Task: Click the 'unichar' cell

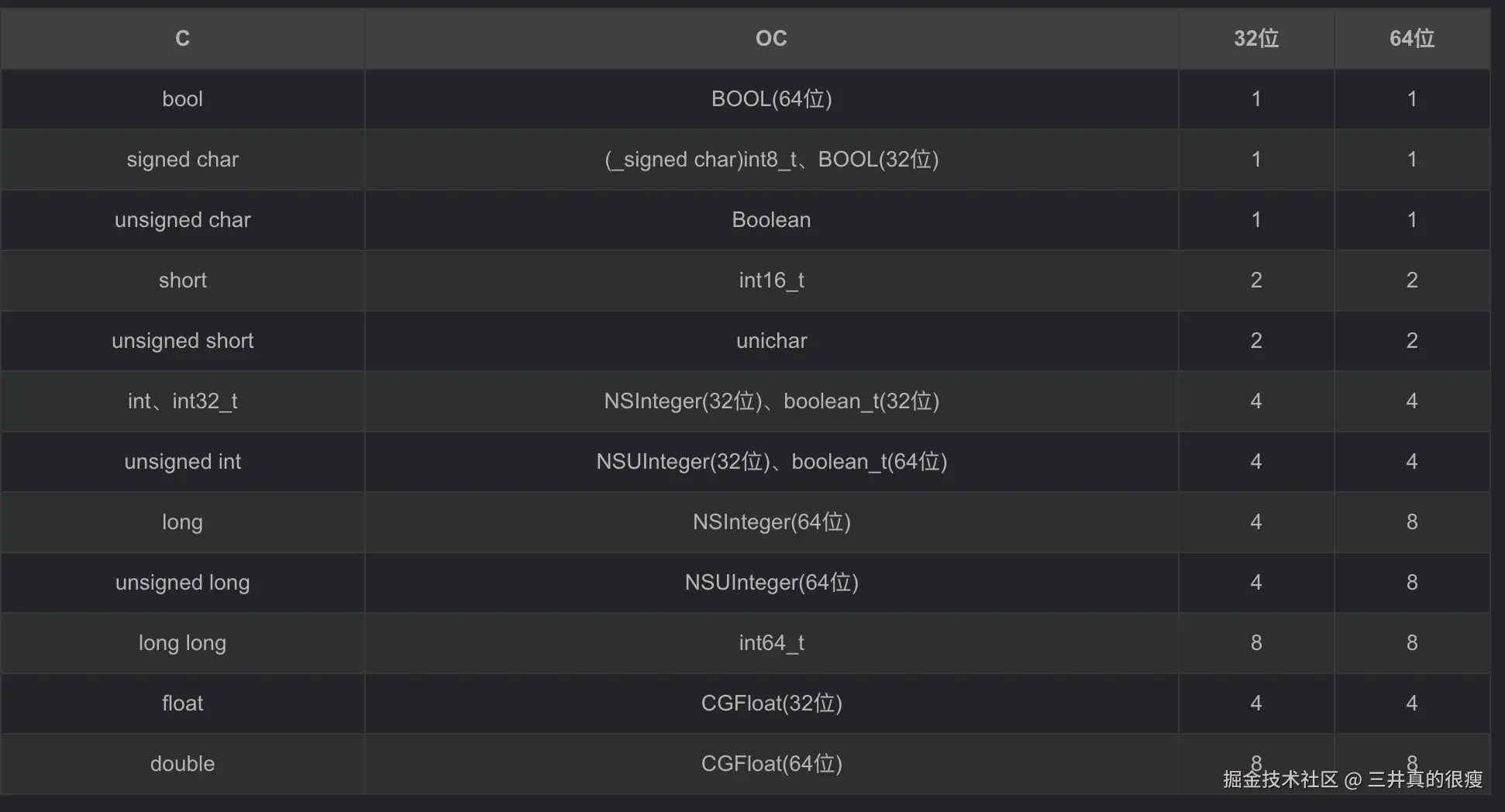Action: (x=771, y=341)
